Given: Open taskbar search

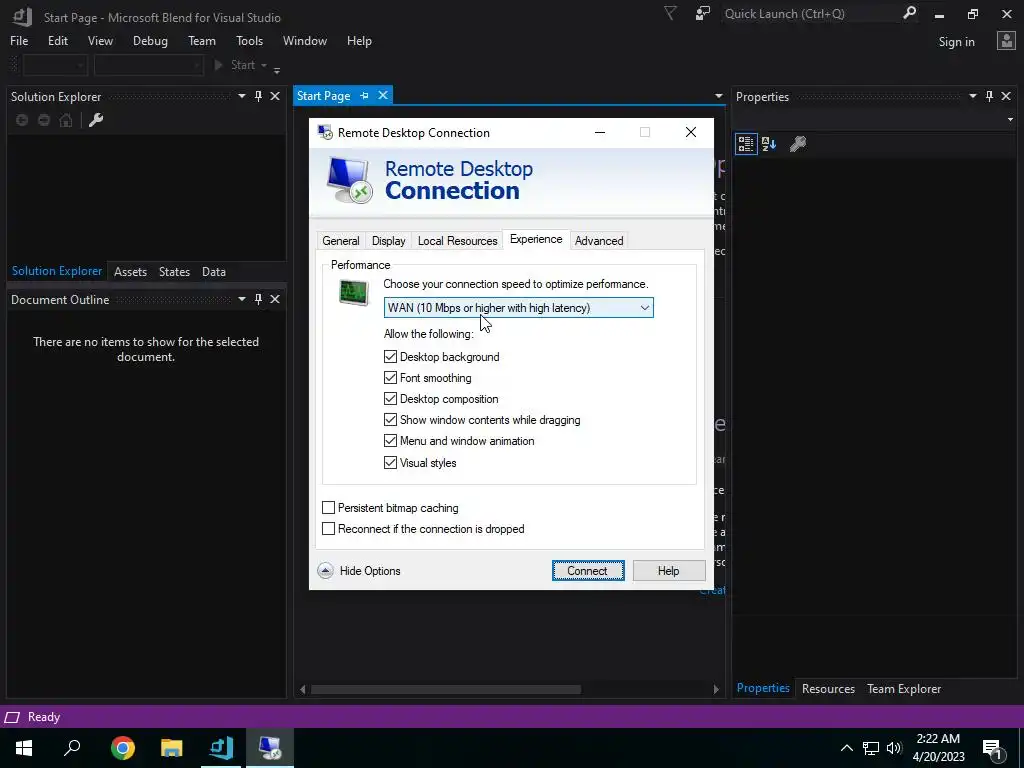Looking at the screenshot, I should [72, 748].
